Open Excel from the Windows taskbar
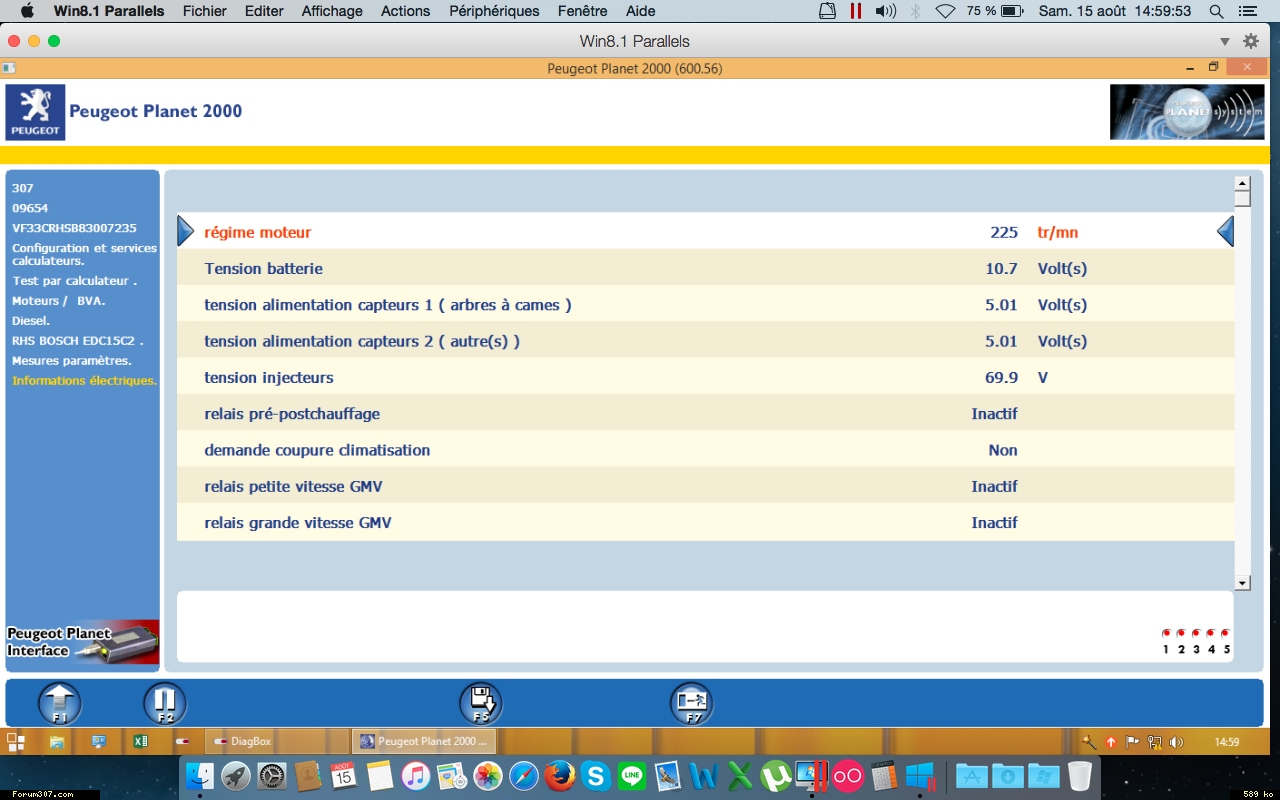The width and height of the screenshot is (1280, 800). [x=141, y=742]
